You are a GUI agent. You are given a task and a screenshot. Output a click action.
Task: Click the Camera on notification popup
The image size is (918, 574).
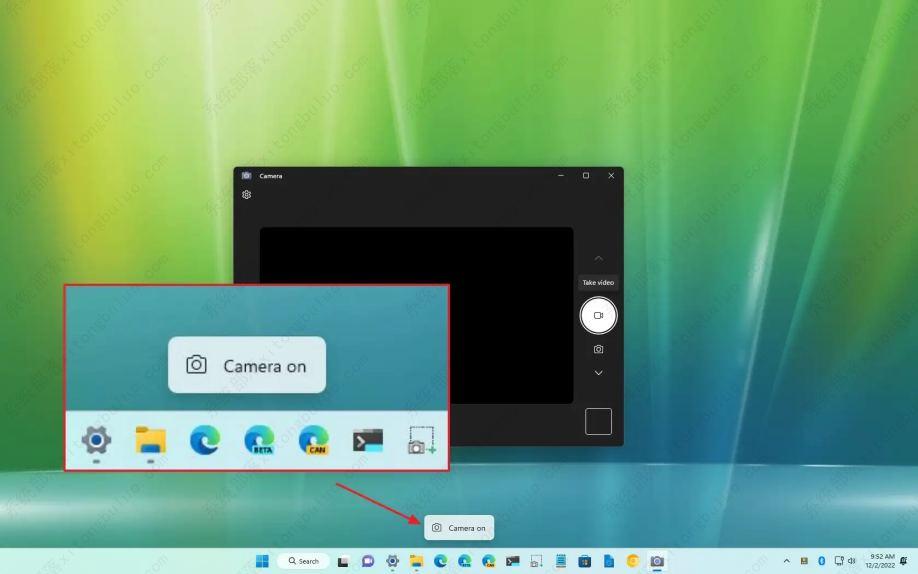(x=459, y=528)
